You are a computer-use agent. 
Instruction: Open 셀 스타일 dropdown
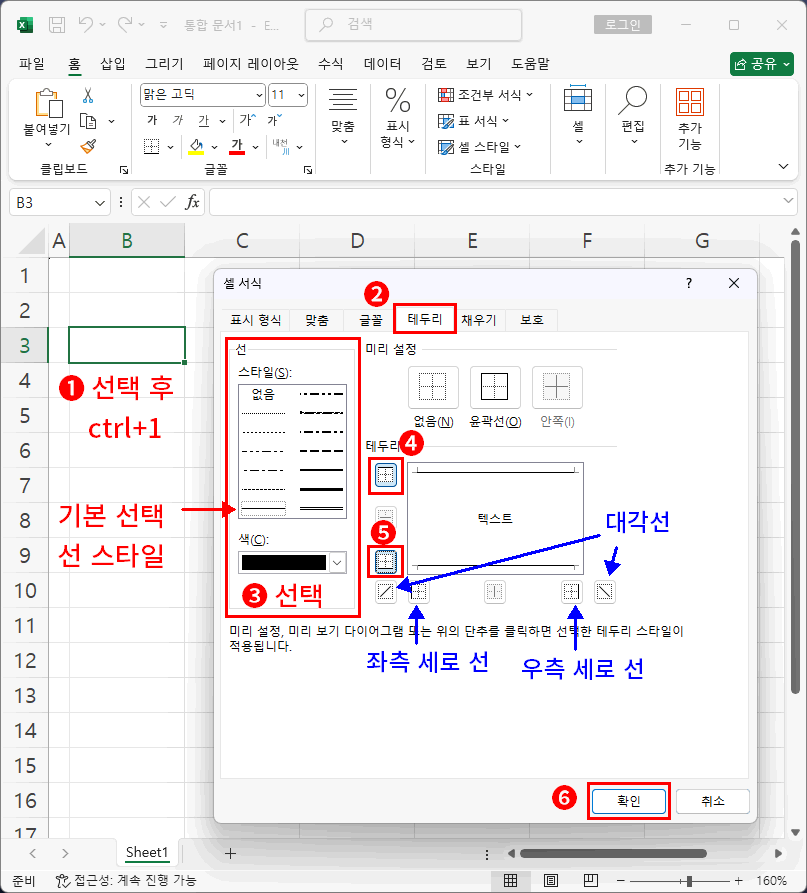coord(480,146)
